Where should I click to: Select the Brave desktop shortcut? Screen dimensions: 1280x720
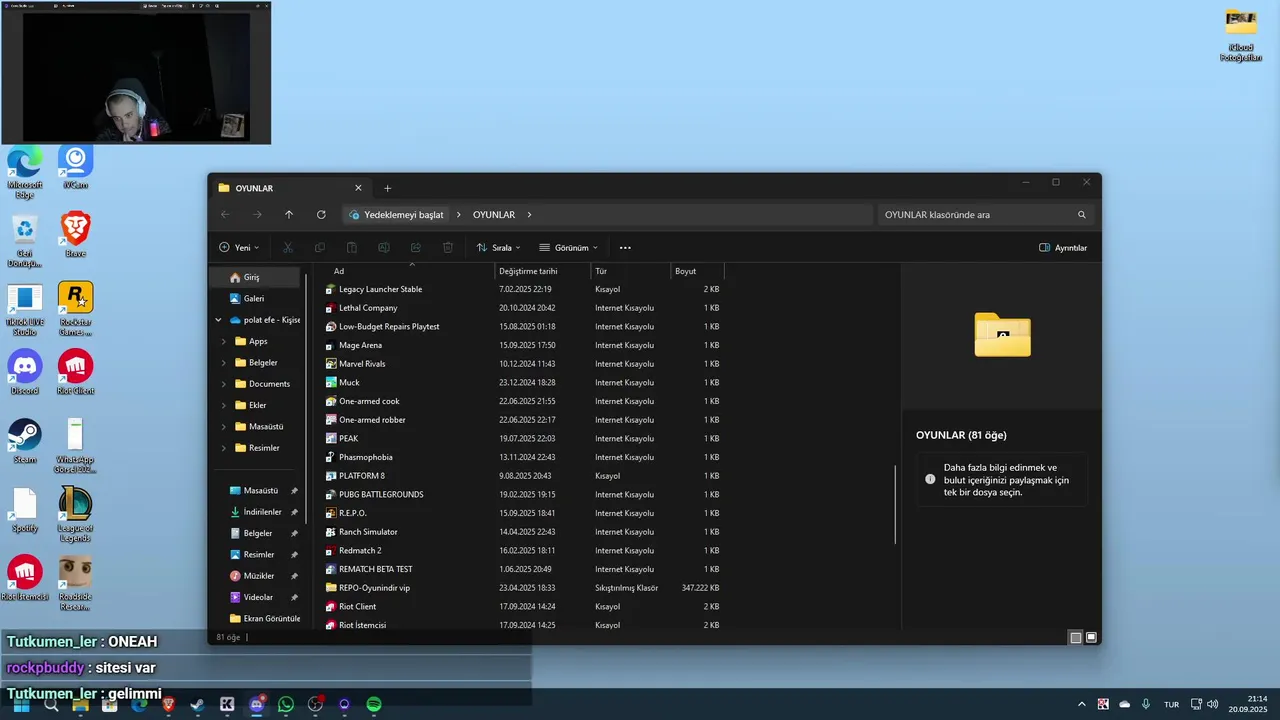75,235
